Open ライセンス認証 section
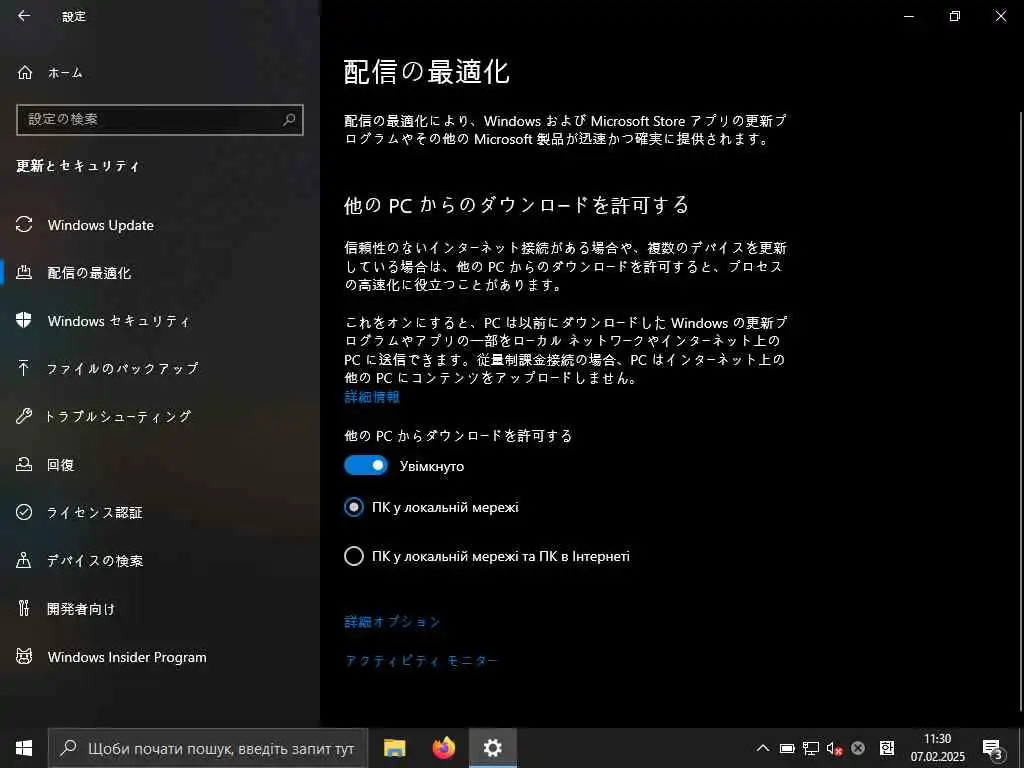Screen dimensions: 1024x768 click(x=160, y=512)
